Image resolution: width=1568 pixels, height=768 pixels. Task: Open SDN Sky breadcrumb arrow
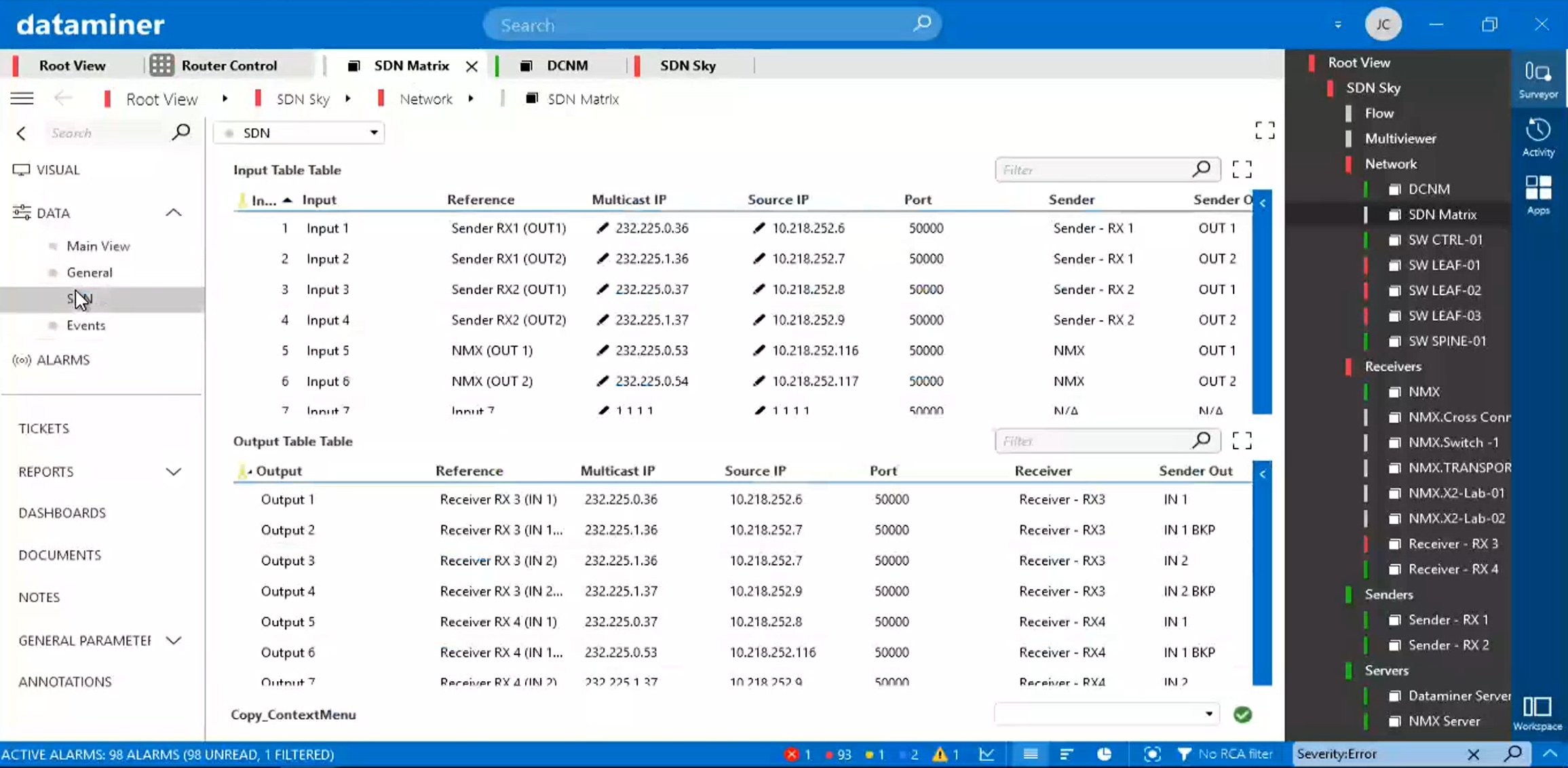(x=347, y=99)
